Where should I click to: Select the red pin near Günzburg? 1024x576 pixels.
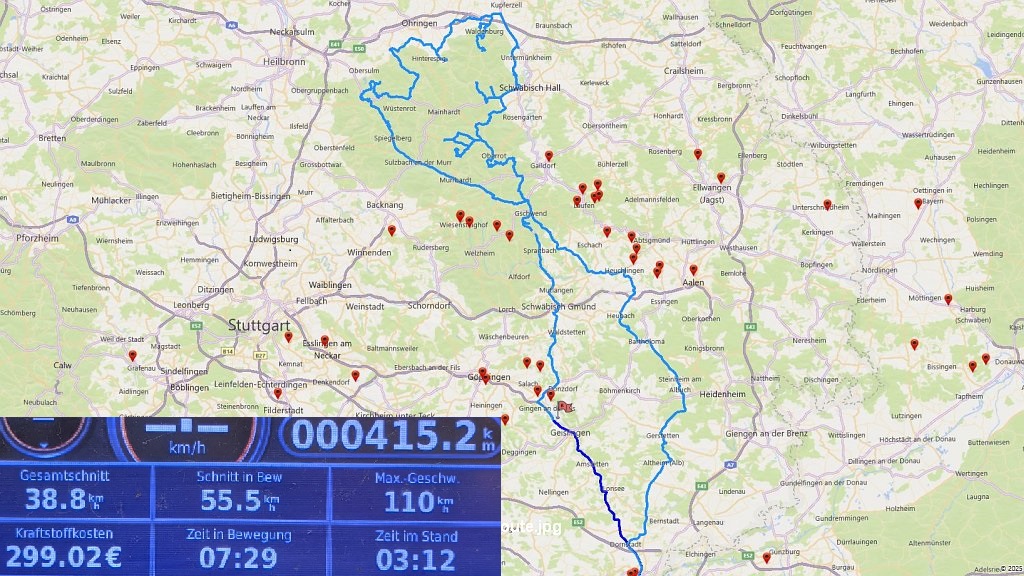tap(767, 557)
